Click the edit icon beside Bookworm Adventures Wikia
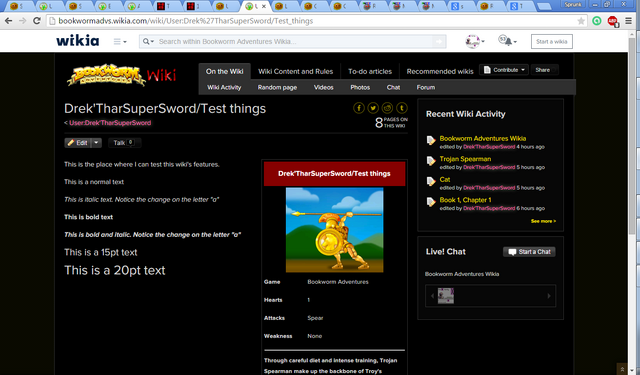 pos(431,140)
